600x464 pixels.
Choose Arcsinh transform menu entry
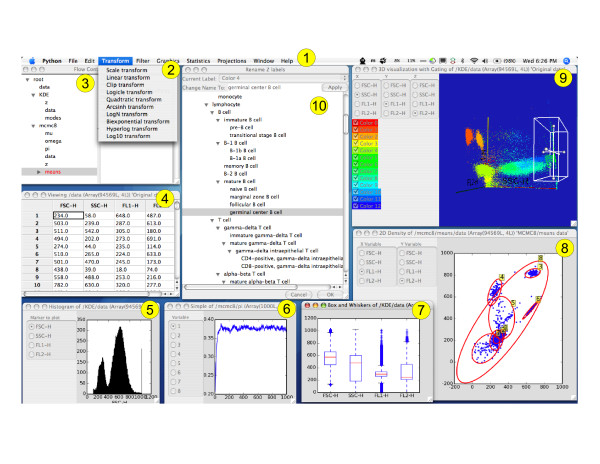pyautogui.click(x=130, y=107)
